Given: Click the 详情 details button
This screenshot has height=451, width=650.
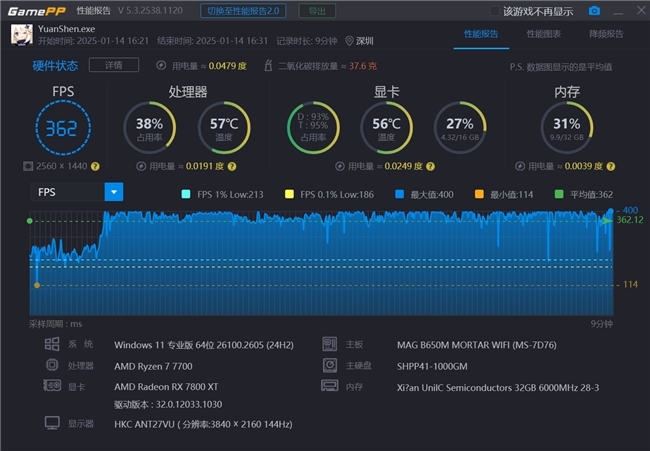Looking at the screenshot, I should [x=114, y=65].
